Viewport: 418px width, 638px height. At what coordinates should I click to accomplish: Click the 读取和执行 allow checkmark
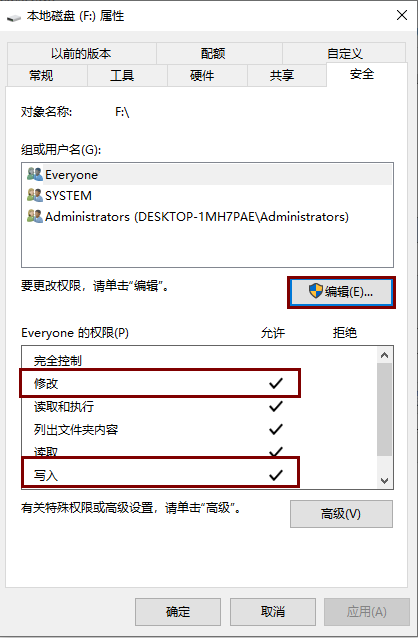(276, 406)
